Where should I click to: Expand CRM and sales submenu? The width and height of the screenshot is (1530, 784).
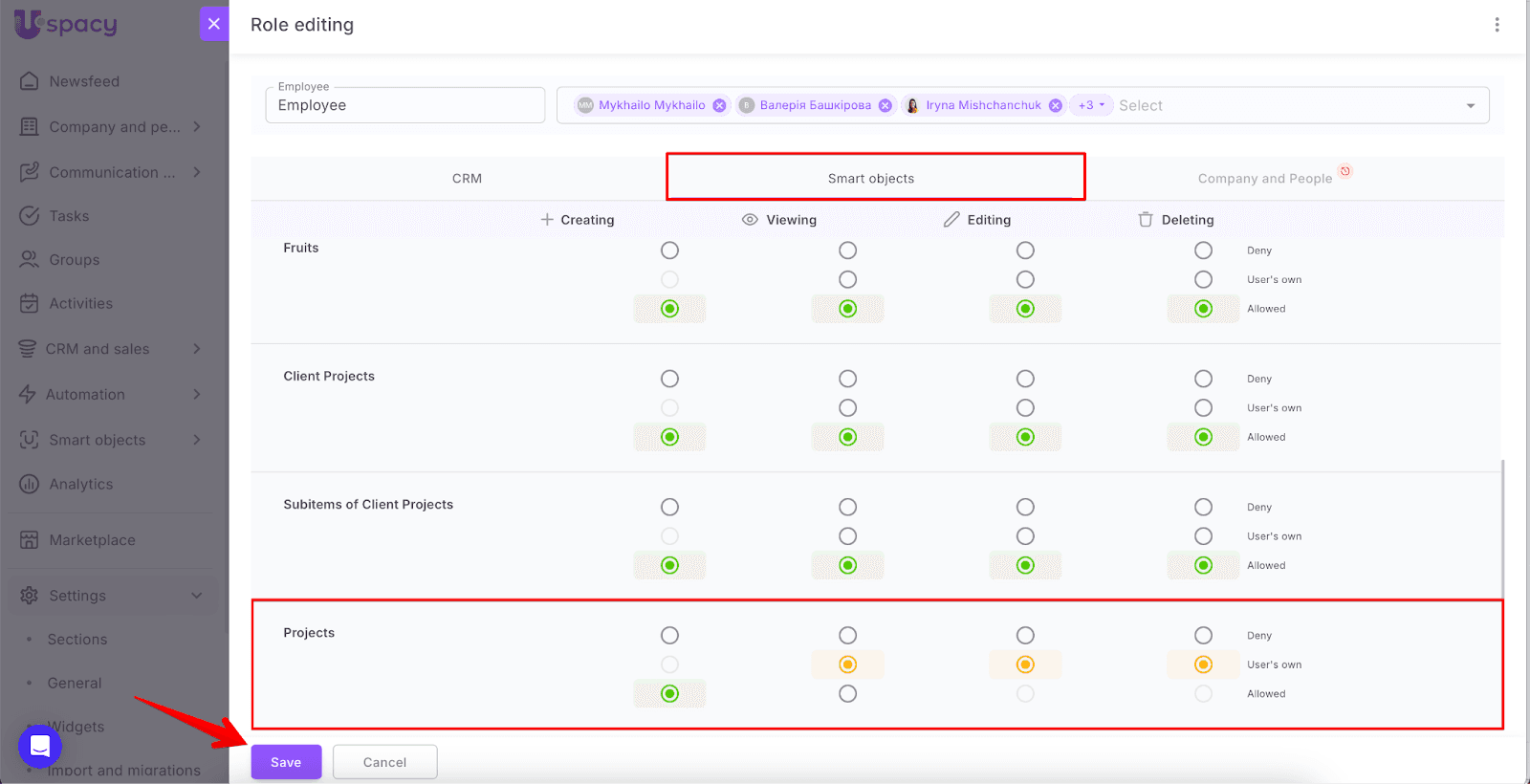coord(196,349)
